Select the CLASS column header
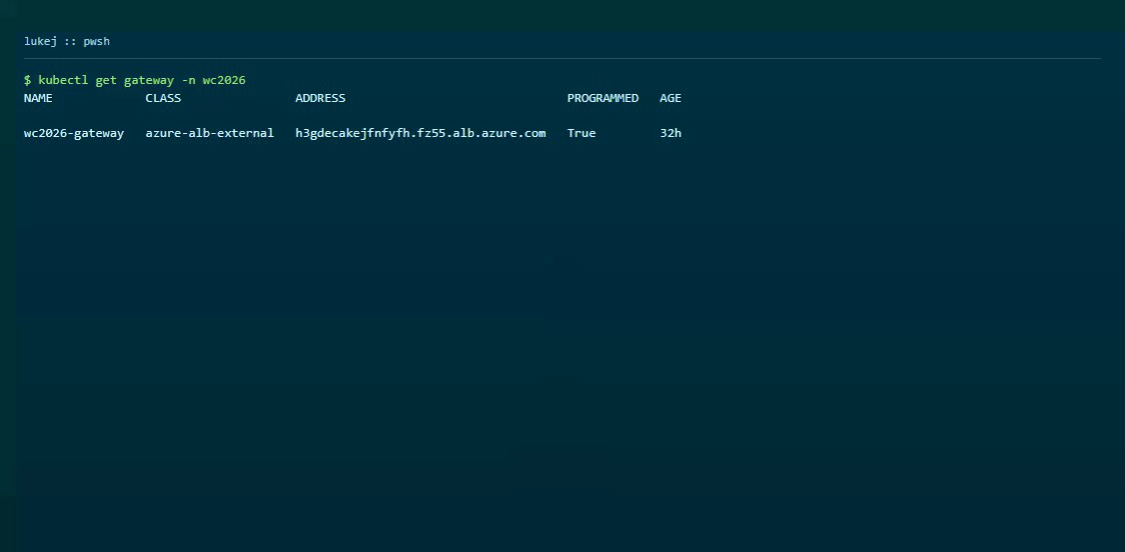The width and height of the screenshot is (1125, 552). [x=164, y=98]
